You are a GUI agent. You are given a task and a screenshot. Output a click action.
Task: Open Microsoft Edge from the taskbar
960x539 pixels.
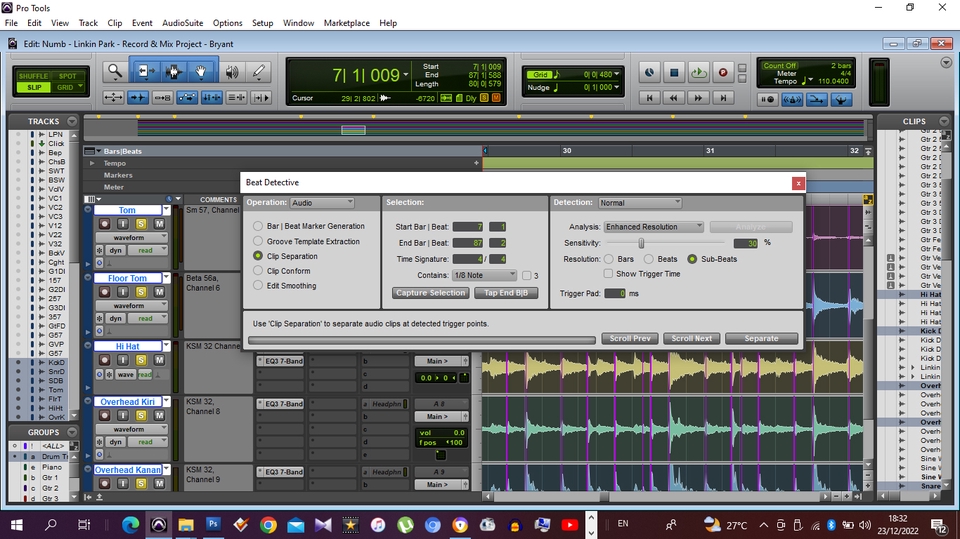[130, 524]
